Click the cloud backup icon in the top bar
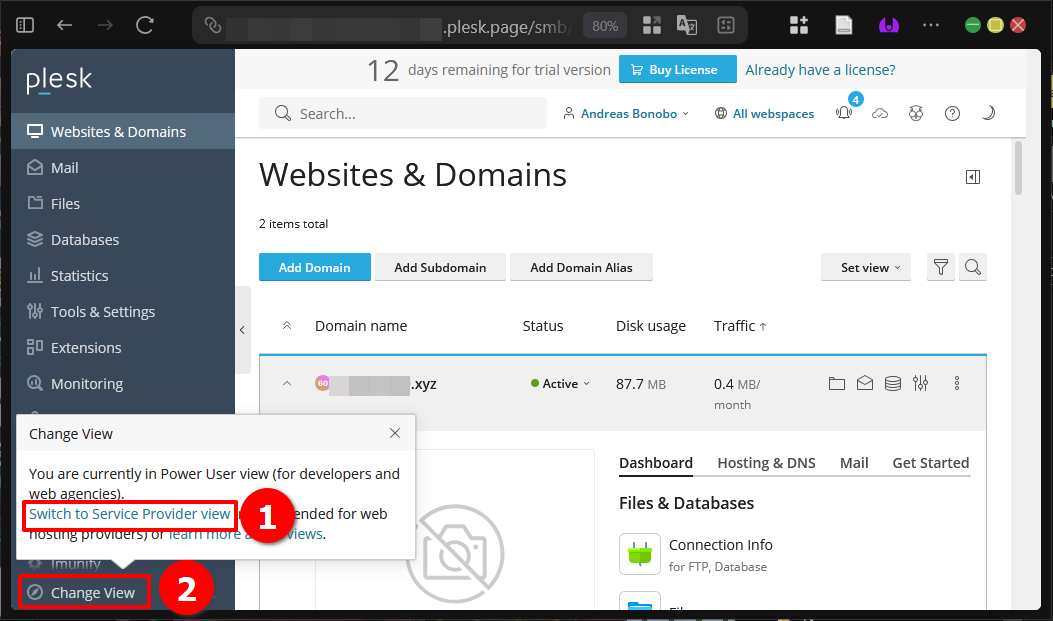 click(880, 113)
